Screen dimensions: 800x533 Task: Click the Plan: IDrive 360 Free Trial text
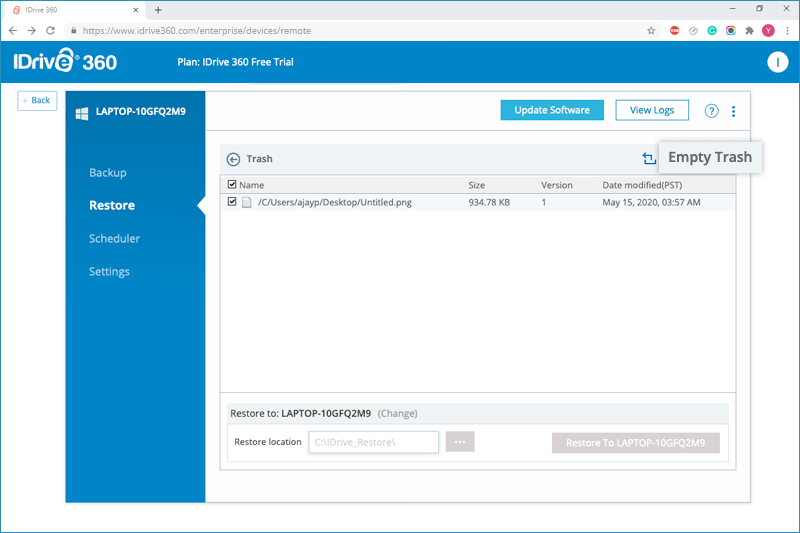click(x=235, y=62)
